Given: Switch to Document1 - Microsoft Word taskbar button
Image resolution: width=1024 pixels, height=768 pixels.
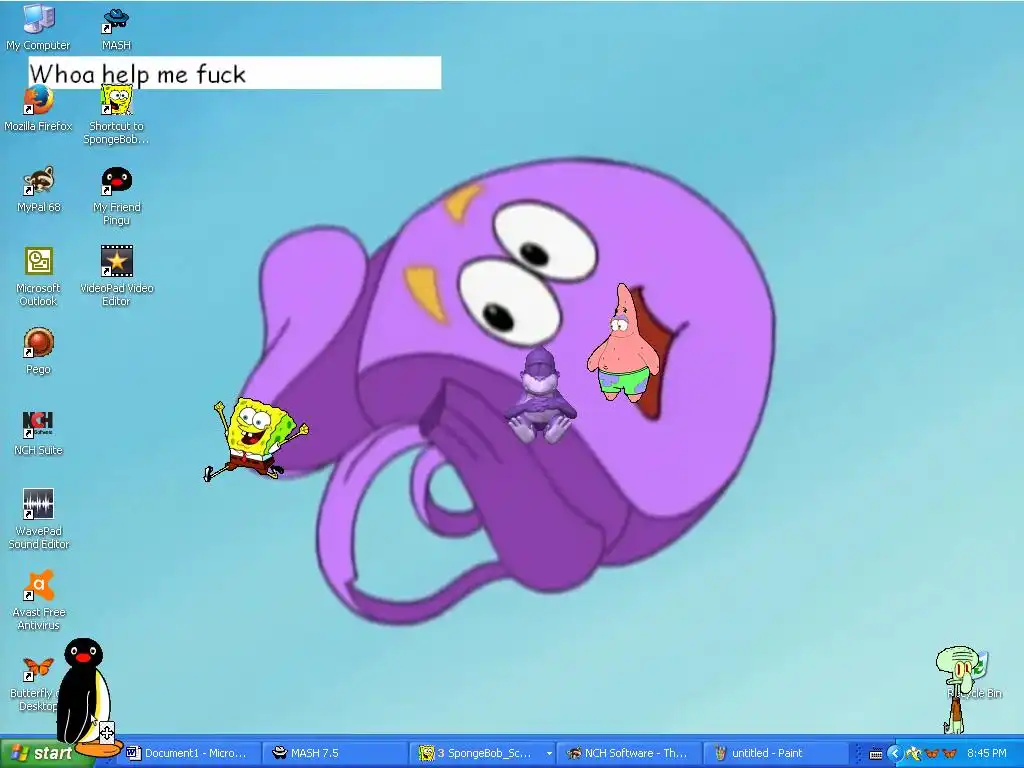Looking at the screenshot, I should 191,753.
